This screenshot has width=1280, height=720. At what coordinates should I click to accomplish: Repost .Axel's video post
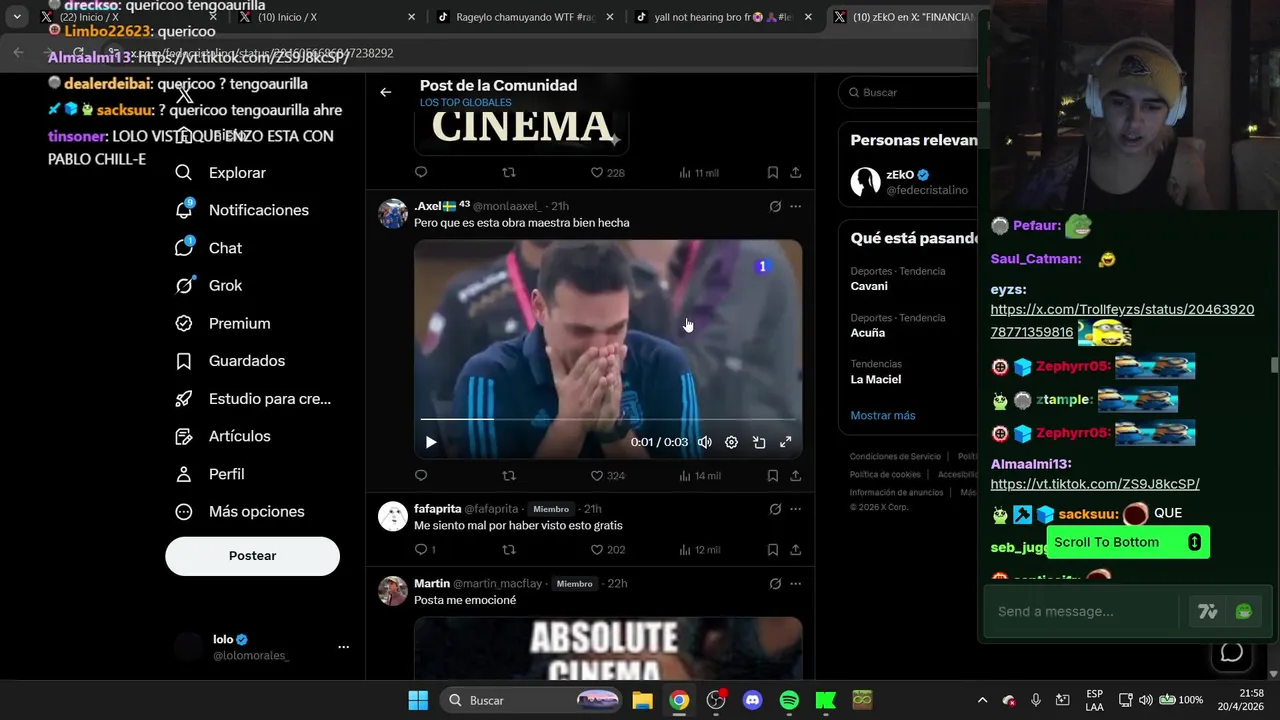[509, 476]
